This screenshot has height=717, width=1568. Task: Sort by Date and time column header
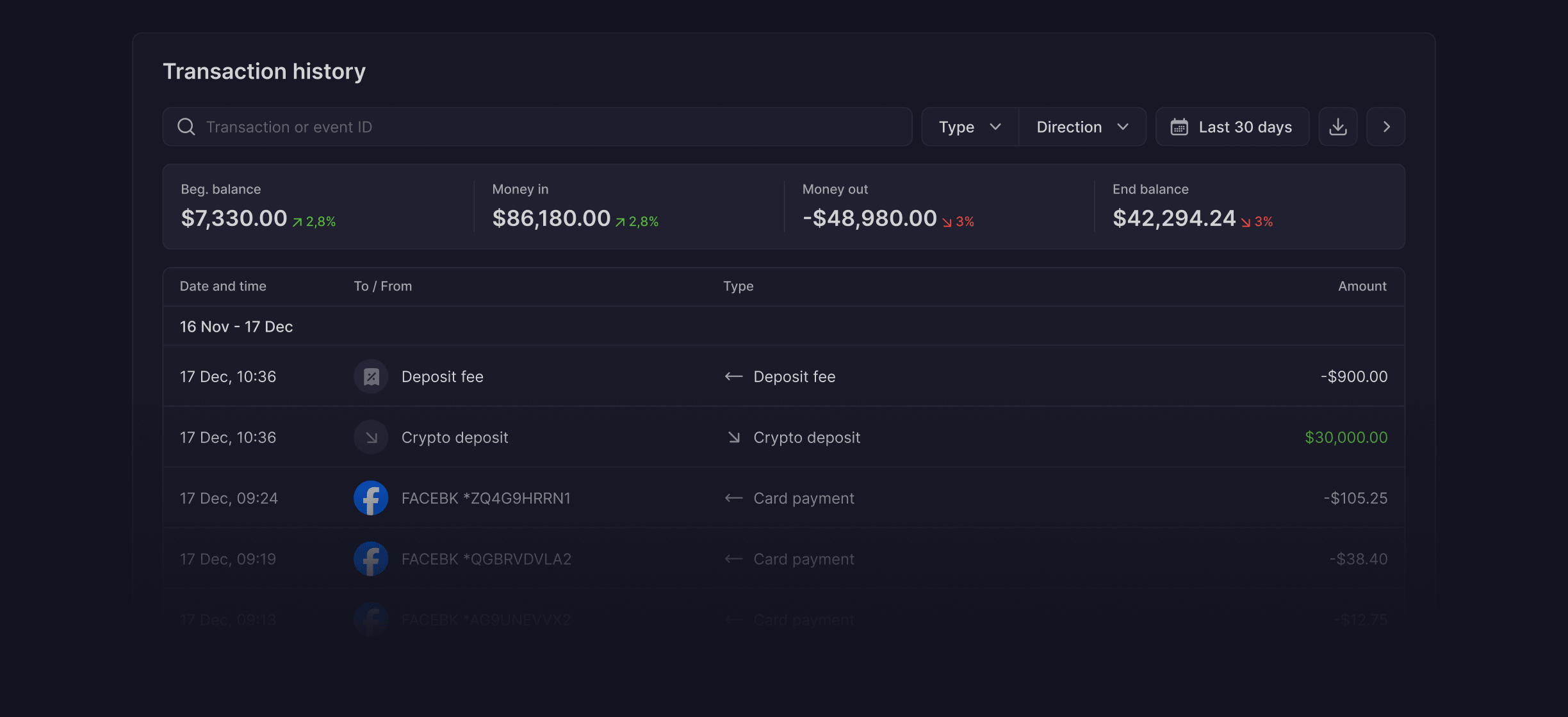click(x=223, y=286)
